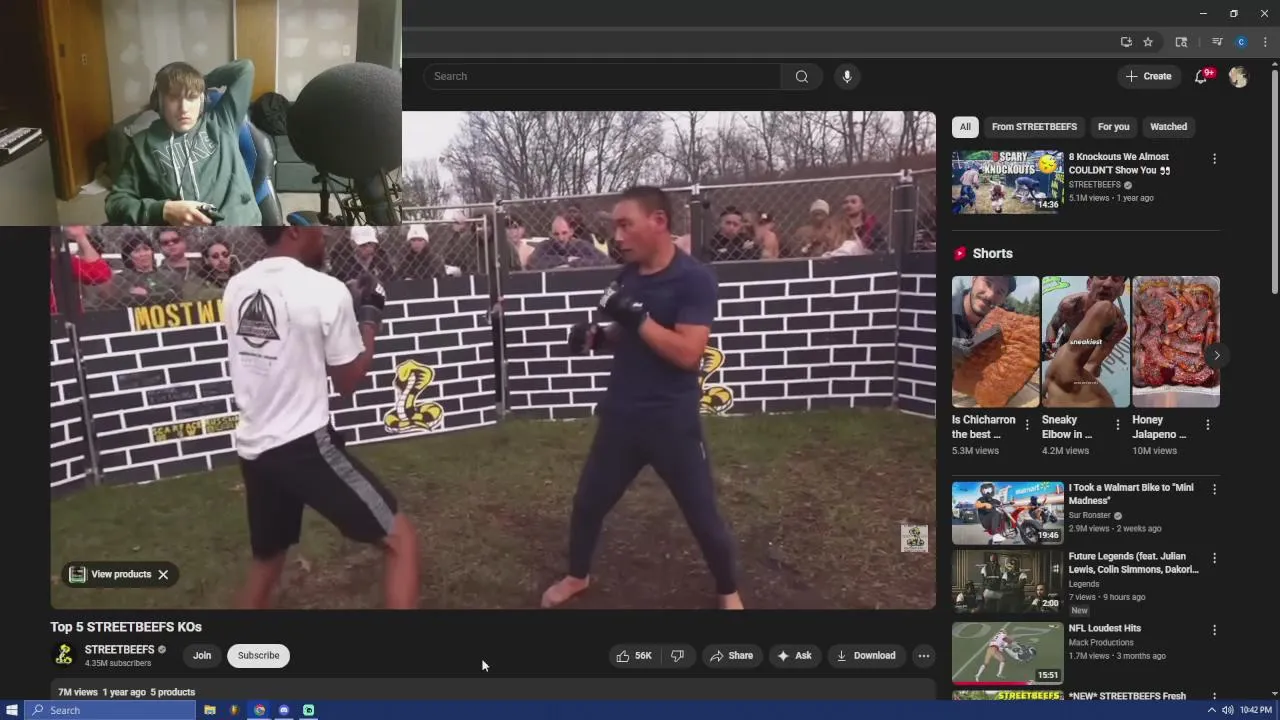
Task: Open options for 8 Knockouts video
Action: (1214, 159)
